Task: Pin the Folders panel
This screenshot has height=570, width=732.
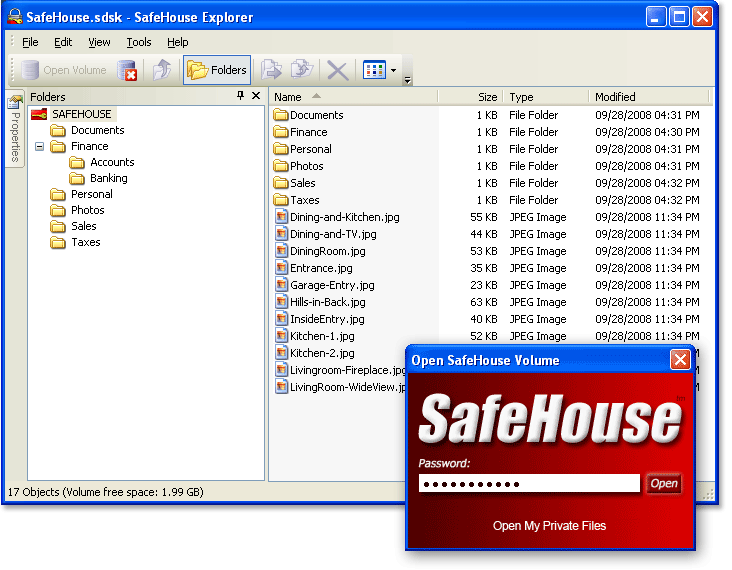Action: click(x=240, y=96)
